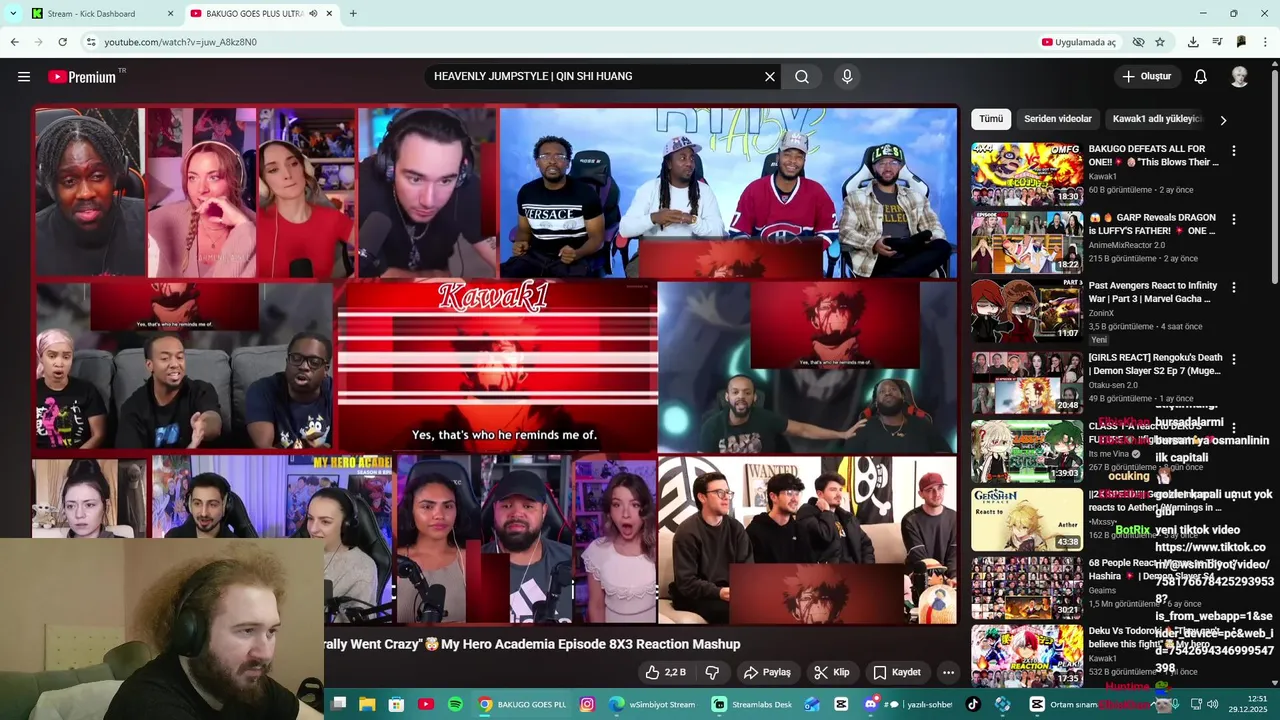View site information in address bar

click(x=91, y=42)
